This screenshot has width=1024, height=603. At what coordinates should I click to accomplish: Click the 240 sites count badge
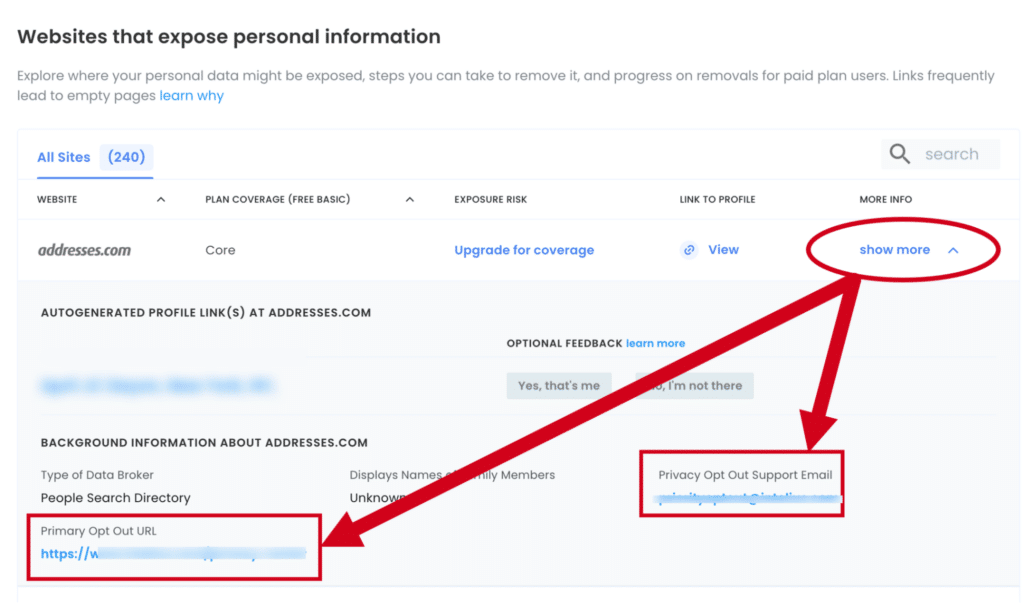point(127,157)
